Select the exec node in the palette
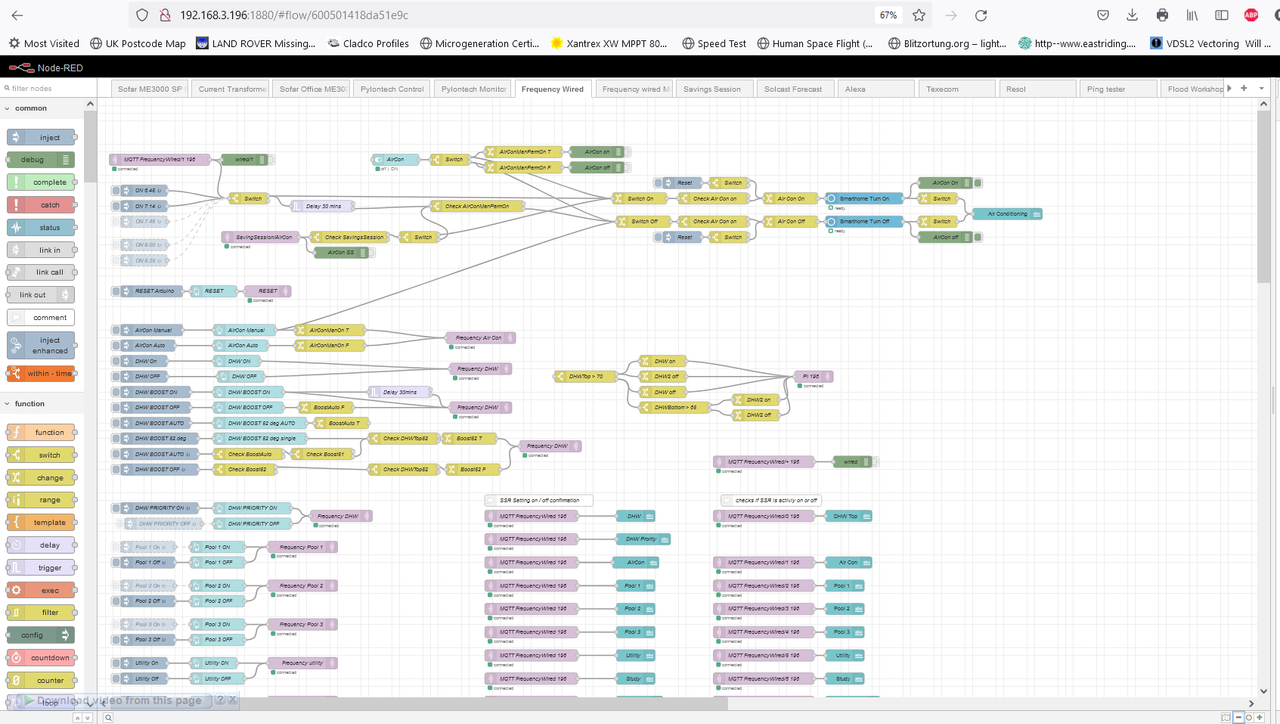This screenshot has width=1280, height=724. pyautogui.click(x=40, y=589)
